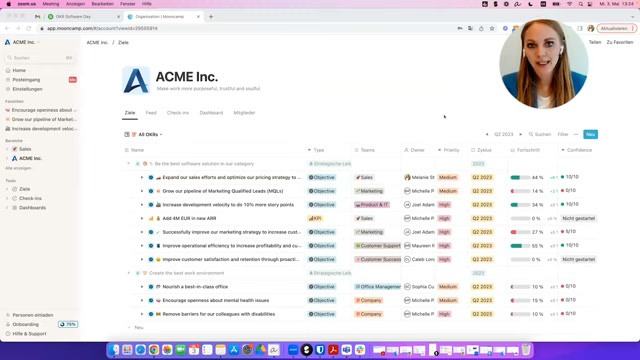Viewport: 640px width, 360px height.
Task: Click Suchen in goals toolbar
Action: click(x=540, y=134)
